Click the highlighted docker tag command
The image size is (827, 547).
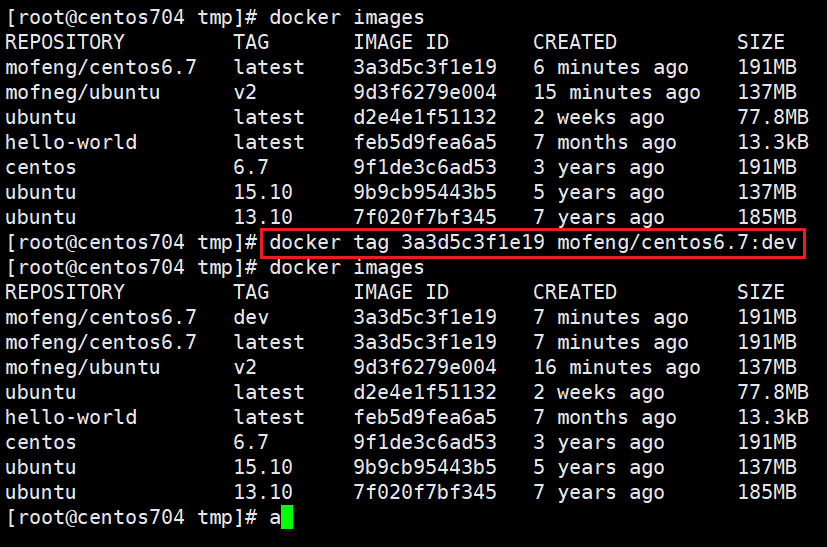coord(533,243)
